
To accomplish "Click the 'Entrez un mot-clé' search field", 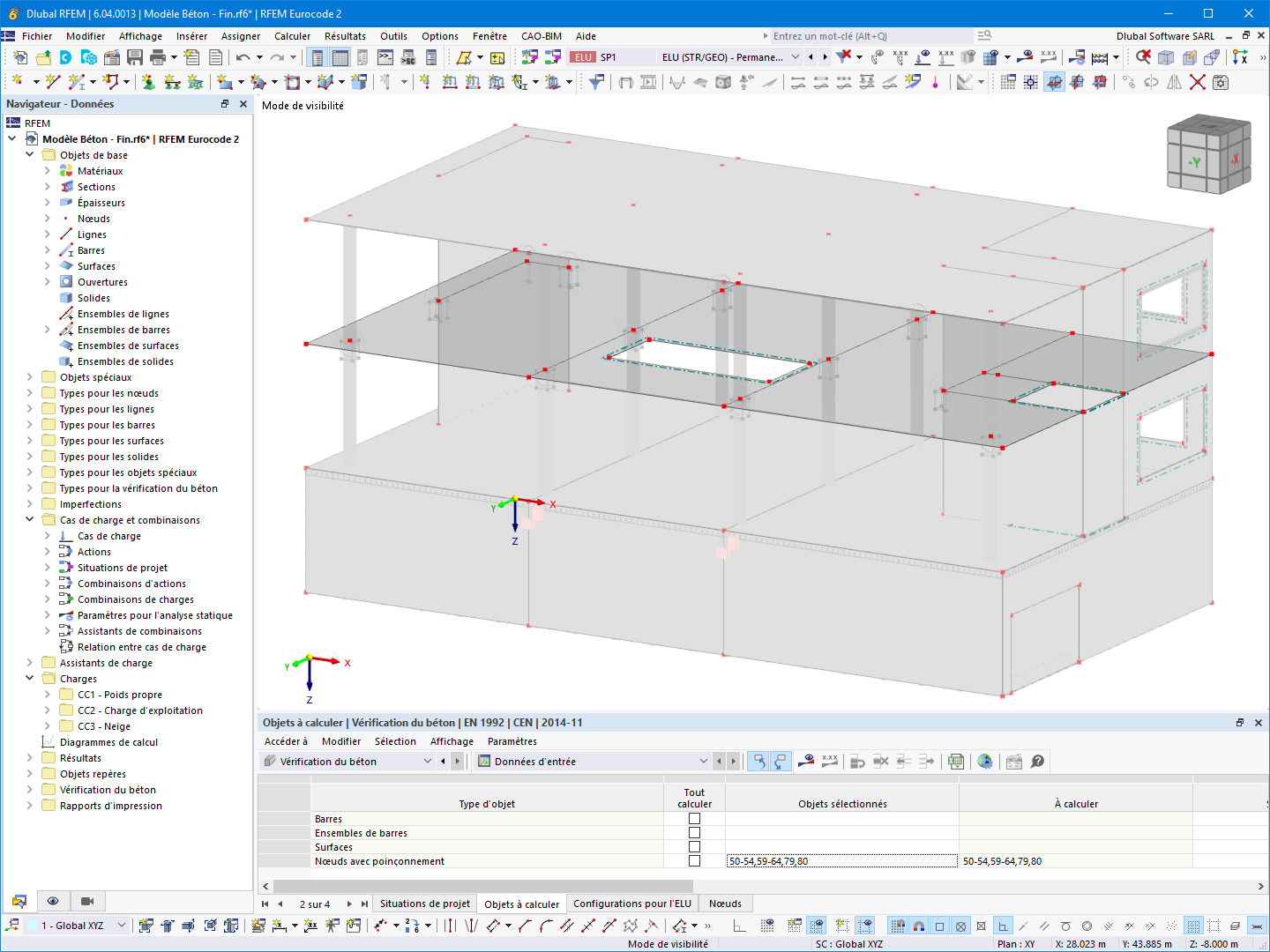I will click(x=871, y=36).
